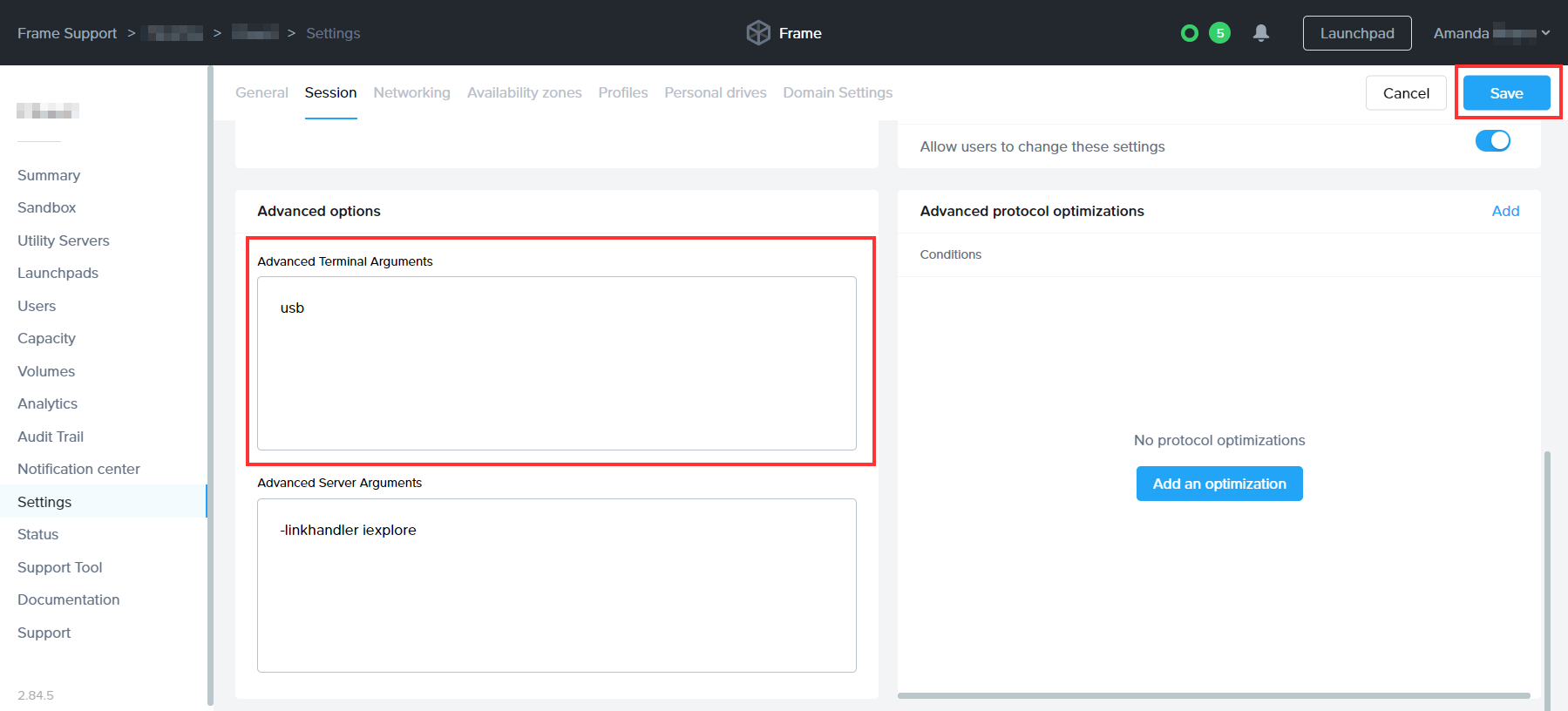Open Capacity in the sidebar

coord(46,338)
